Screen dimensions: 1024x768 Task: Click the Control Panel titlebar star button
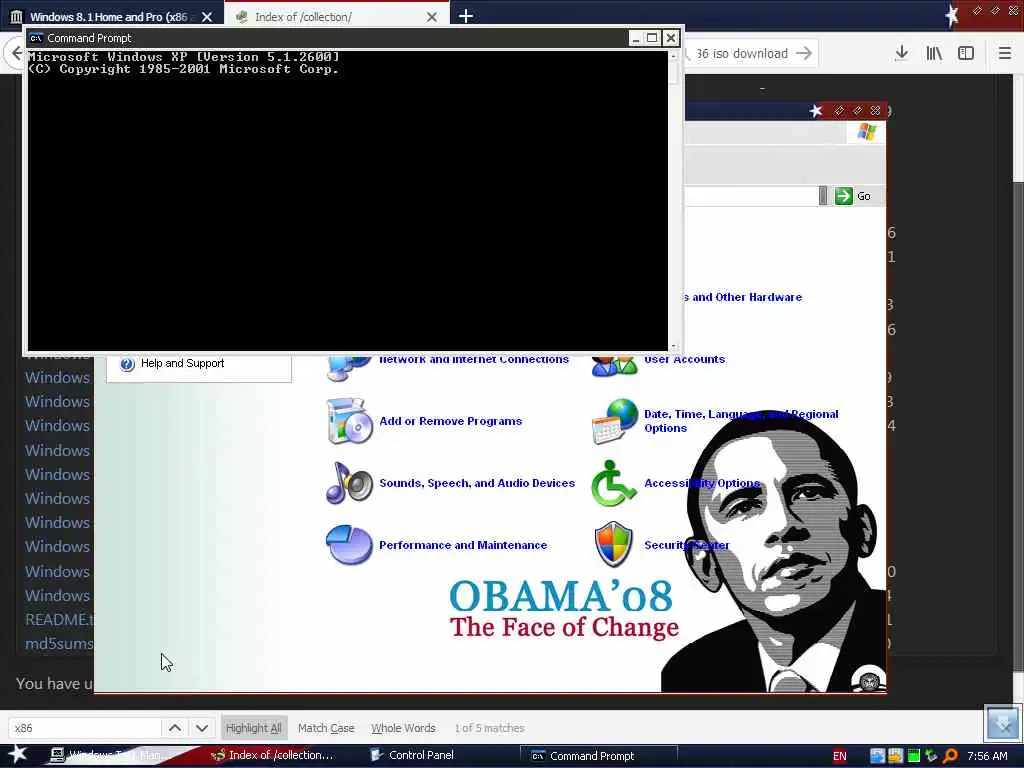tap(816, 110)
